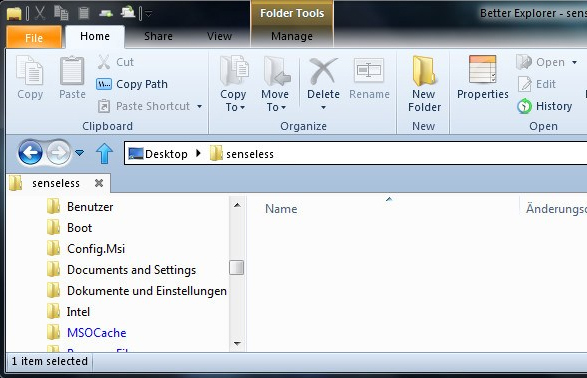
Task: Expand the arrow after Desktop in breadcrumb
Action: point(198,153)
